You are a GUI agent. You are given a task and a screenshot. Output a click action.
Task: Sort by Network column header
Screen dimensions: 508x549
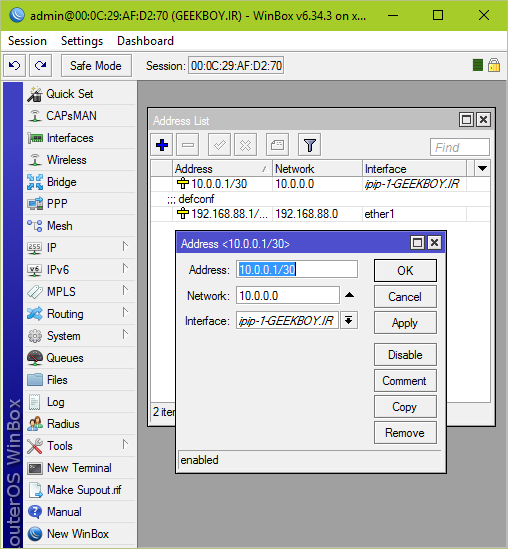317,169
